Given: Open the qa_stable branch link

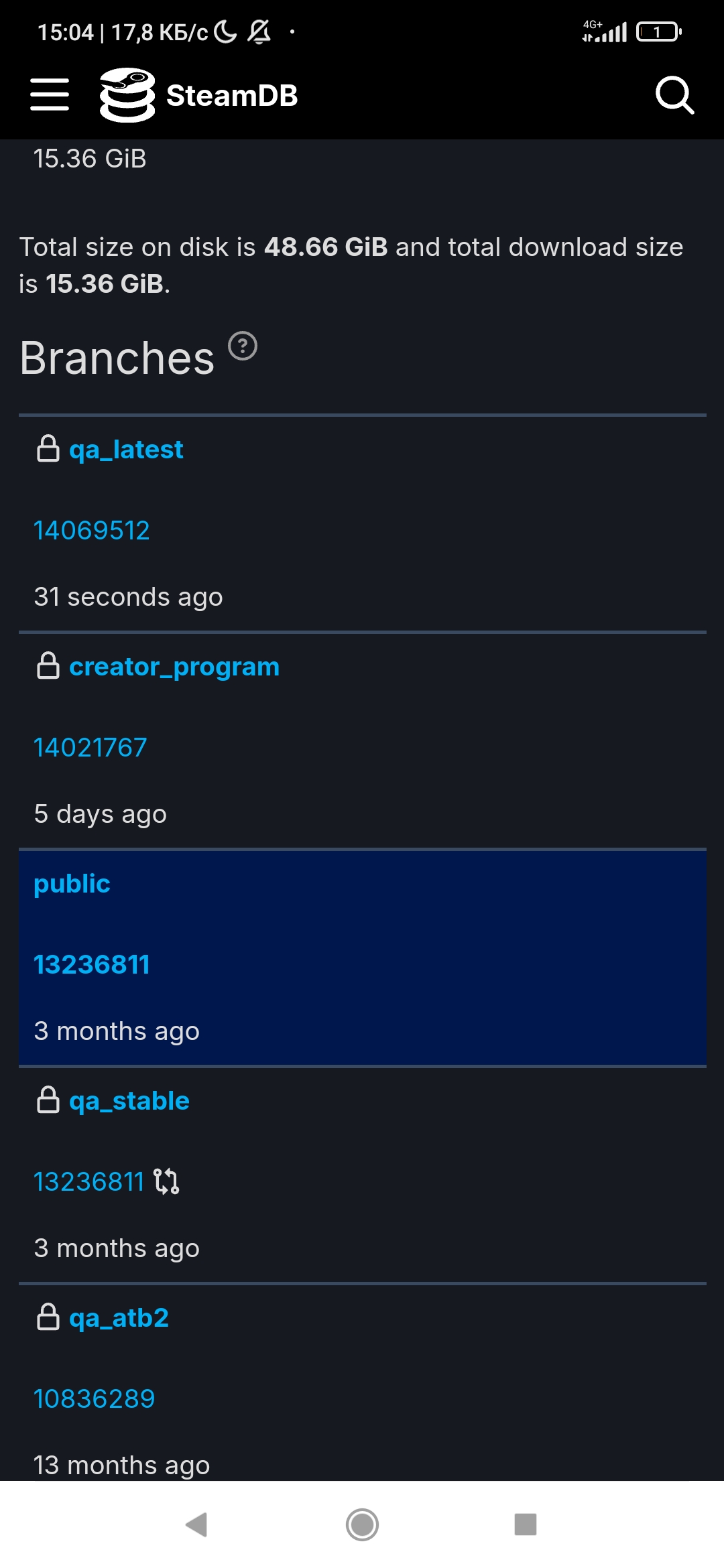Looking at the screenshot, I should [x=129, y=1101].
